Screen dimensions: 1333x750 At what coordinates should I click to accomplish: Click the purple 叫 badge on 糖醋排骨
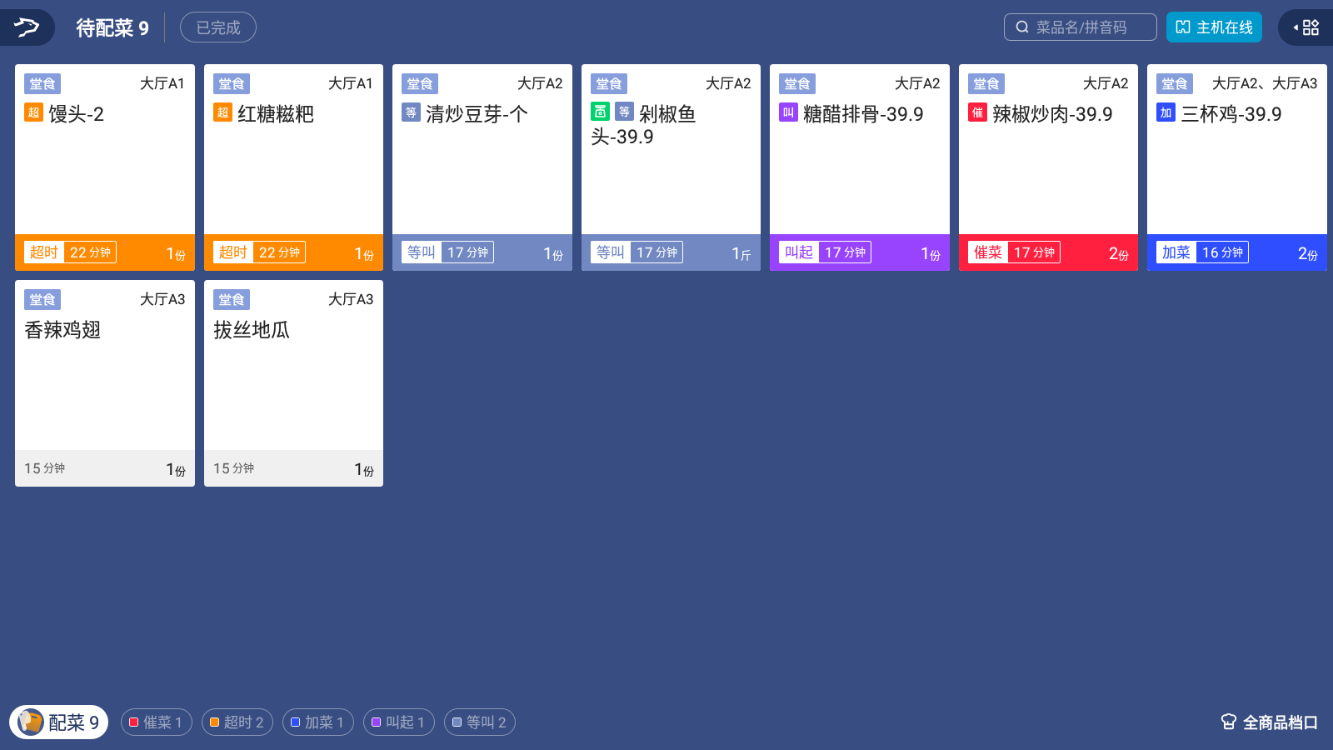[788, 113]
